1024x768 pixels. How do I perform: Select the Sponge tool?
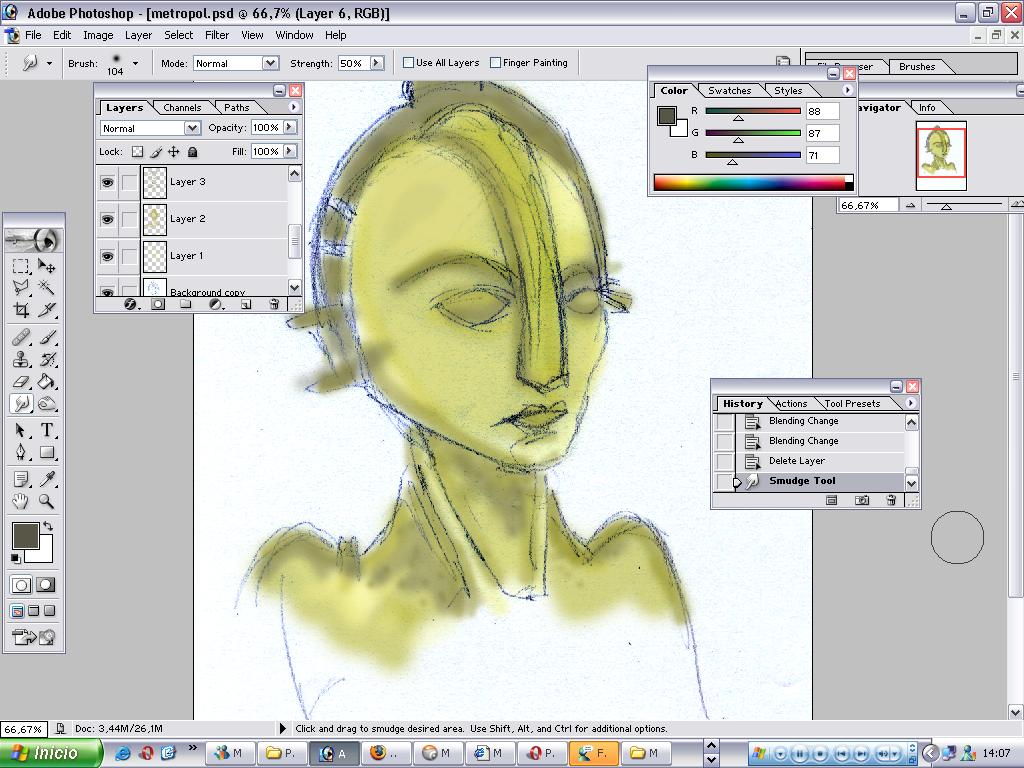[x=46, y=404]
